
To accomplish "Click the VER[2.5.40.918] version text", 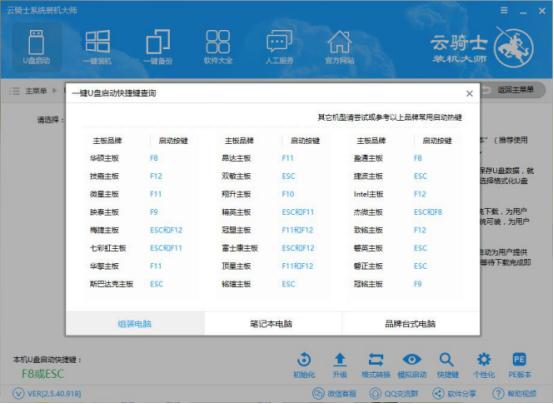I will tap(54, 393).
